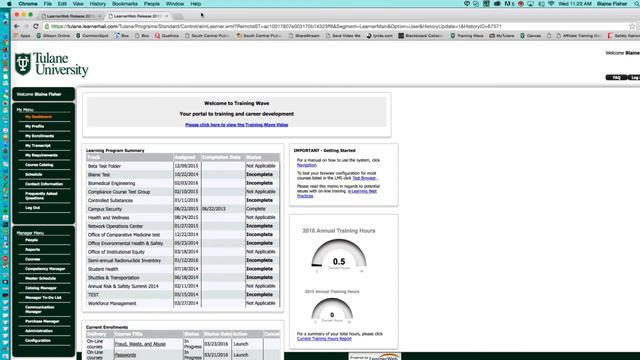Open the Canvas bookmark
This screenshot has width=640, height=360.
pyautogui.click(x=530, y=36)
